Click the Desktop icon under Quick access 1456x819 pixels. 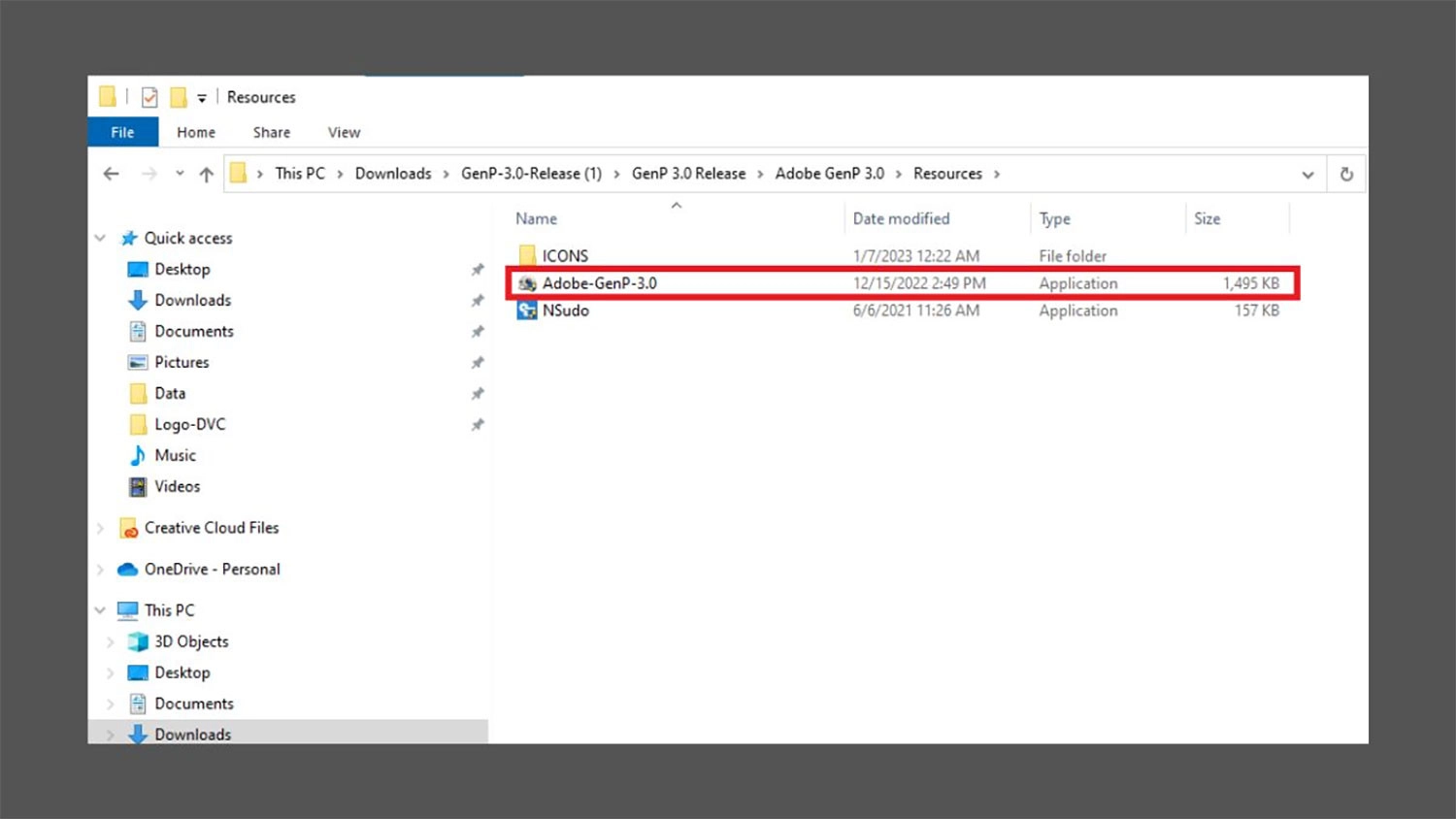click(138, 269)
